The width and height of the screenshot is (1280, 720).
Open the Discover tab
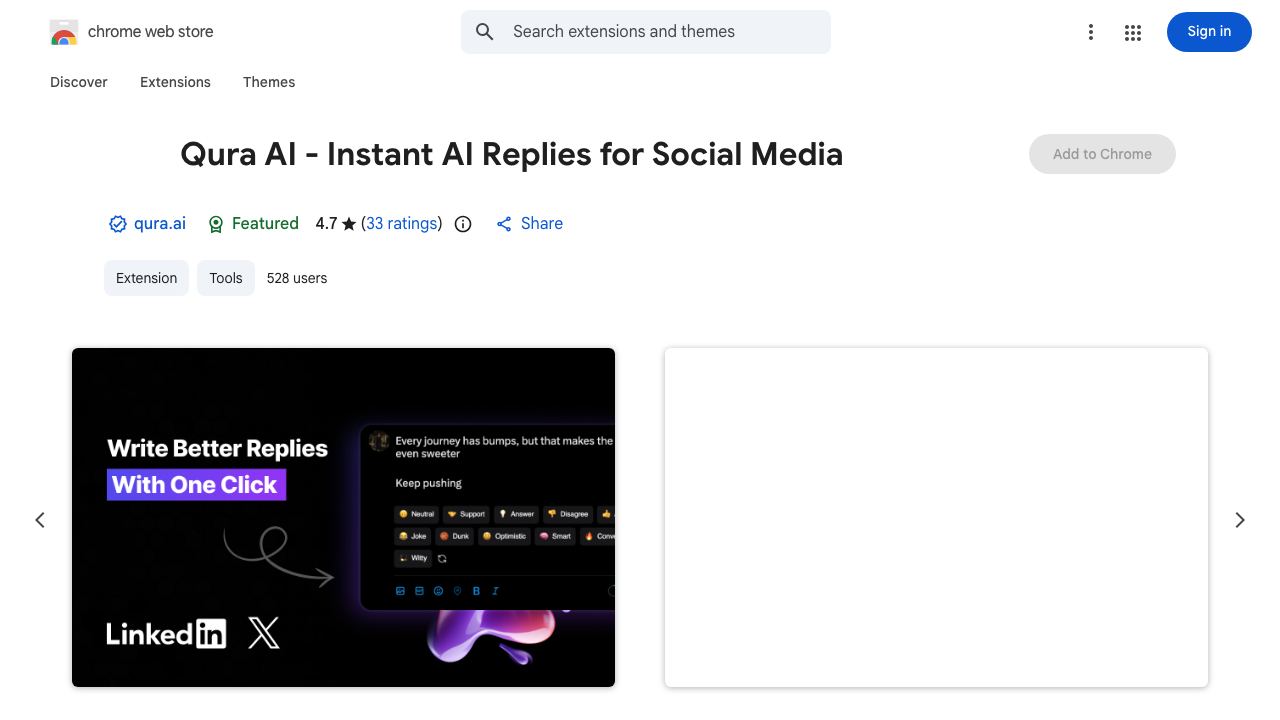pos(79,82)
